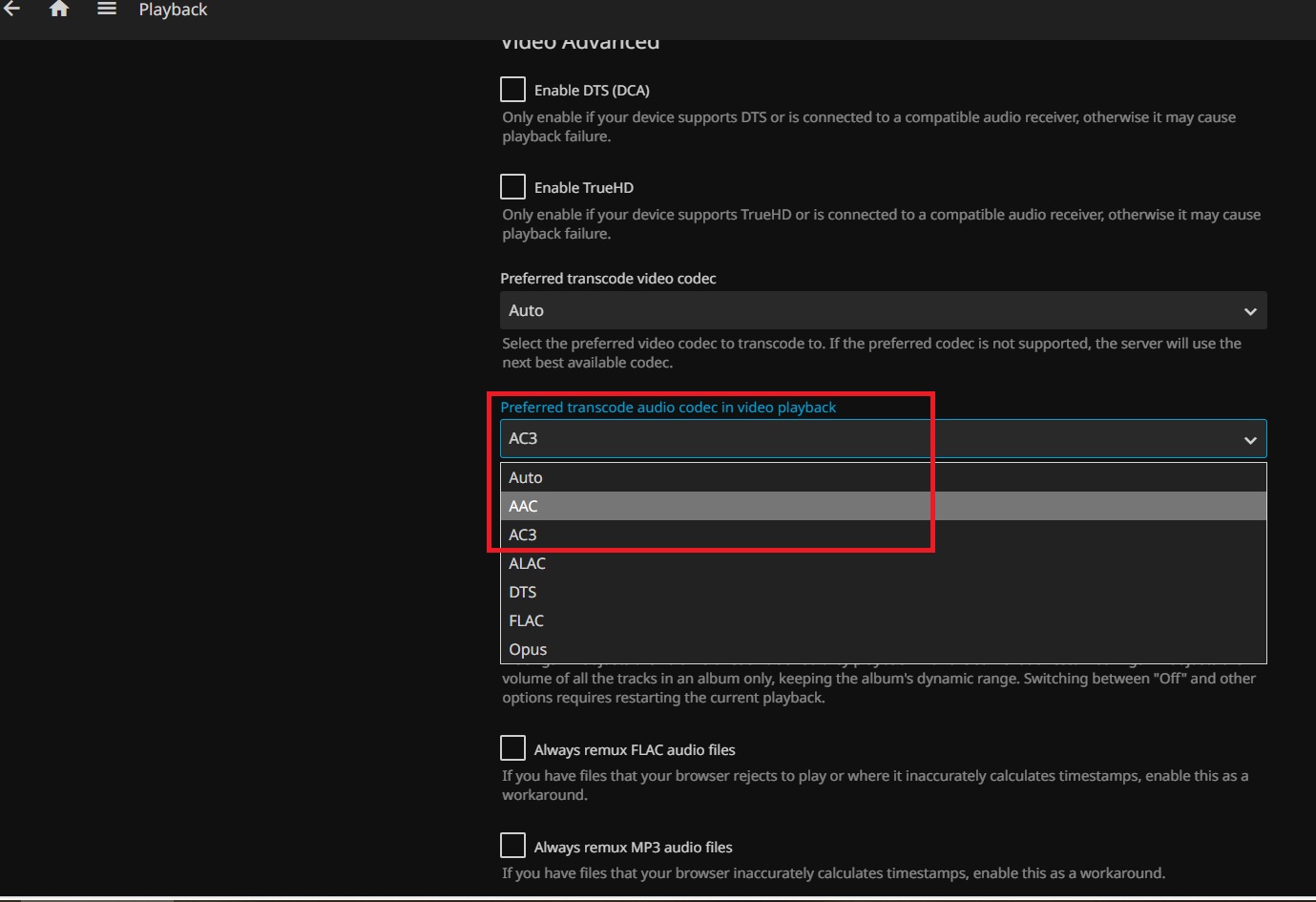Screen dimensions: 1316x902
Task: Toggle Always remux MP3 audio files
Action: (513, 846)
